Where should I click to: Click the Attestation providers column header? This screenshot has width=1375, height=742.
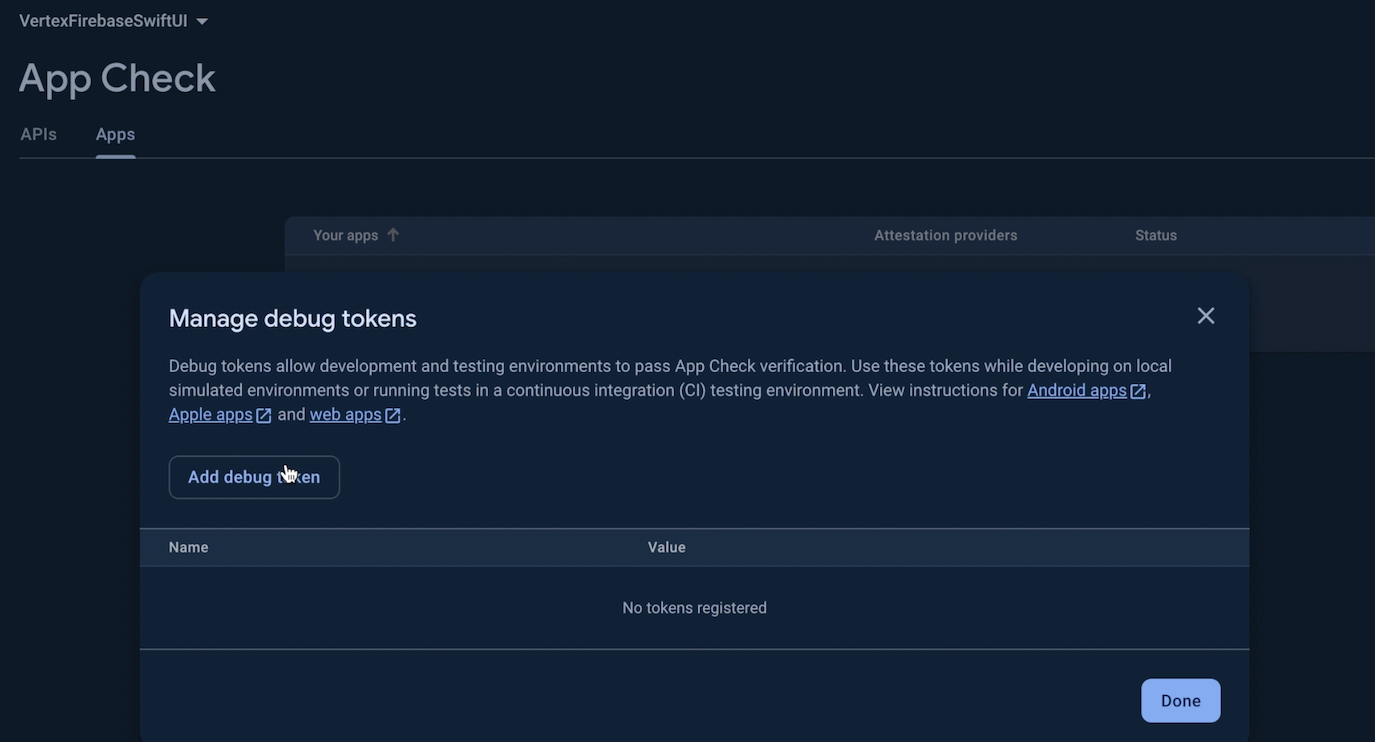(945, 235)
